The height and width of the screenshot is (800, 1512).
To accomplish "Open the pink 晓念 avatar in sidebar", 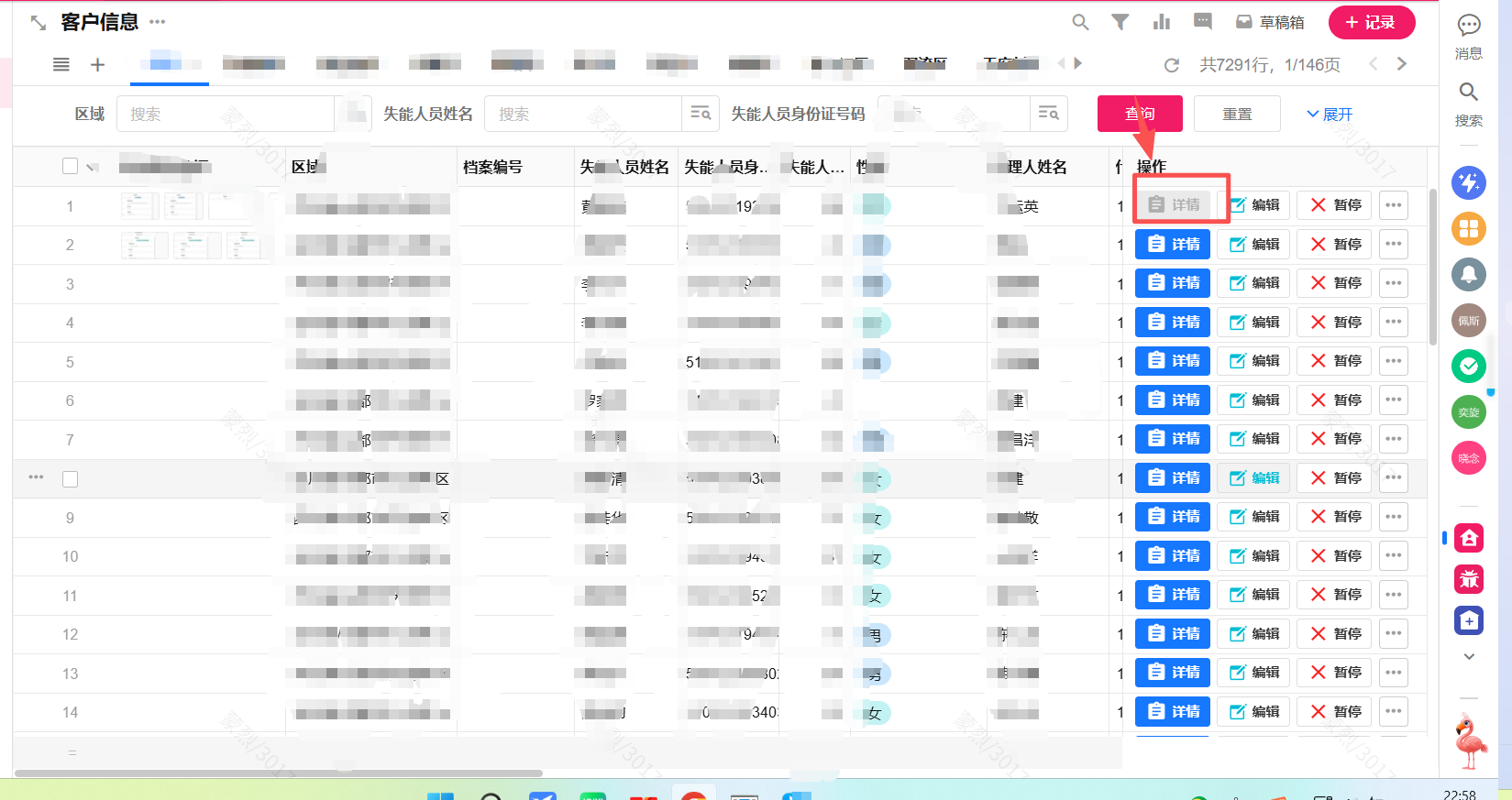I will [x=1469, y=458].
